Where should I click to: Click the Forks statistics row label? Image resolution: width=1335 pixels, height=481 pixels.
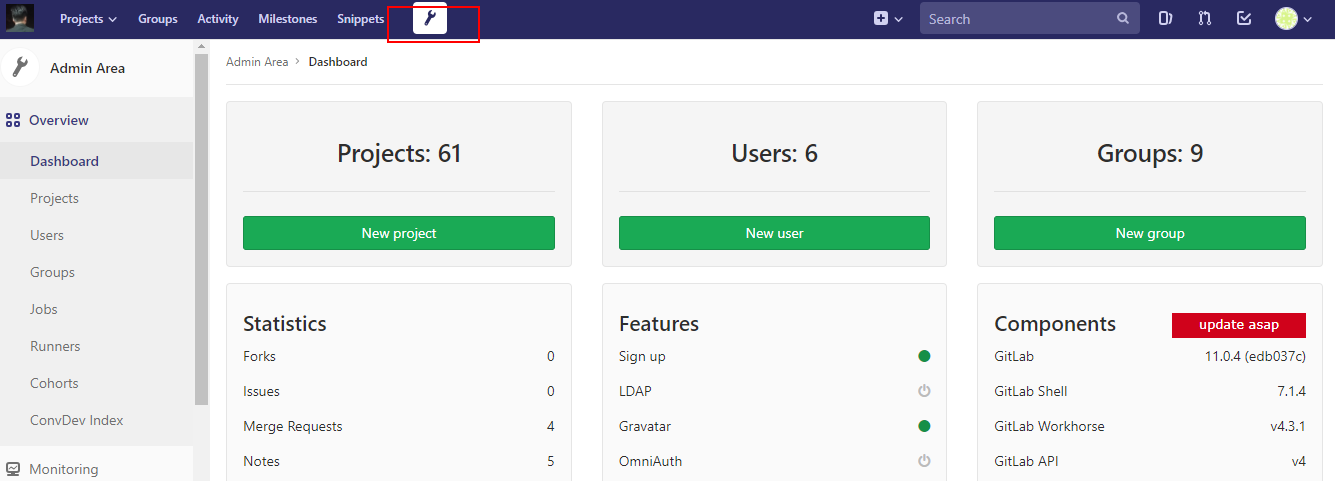259,356
